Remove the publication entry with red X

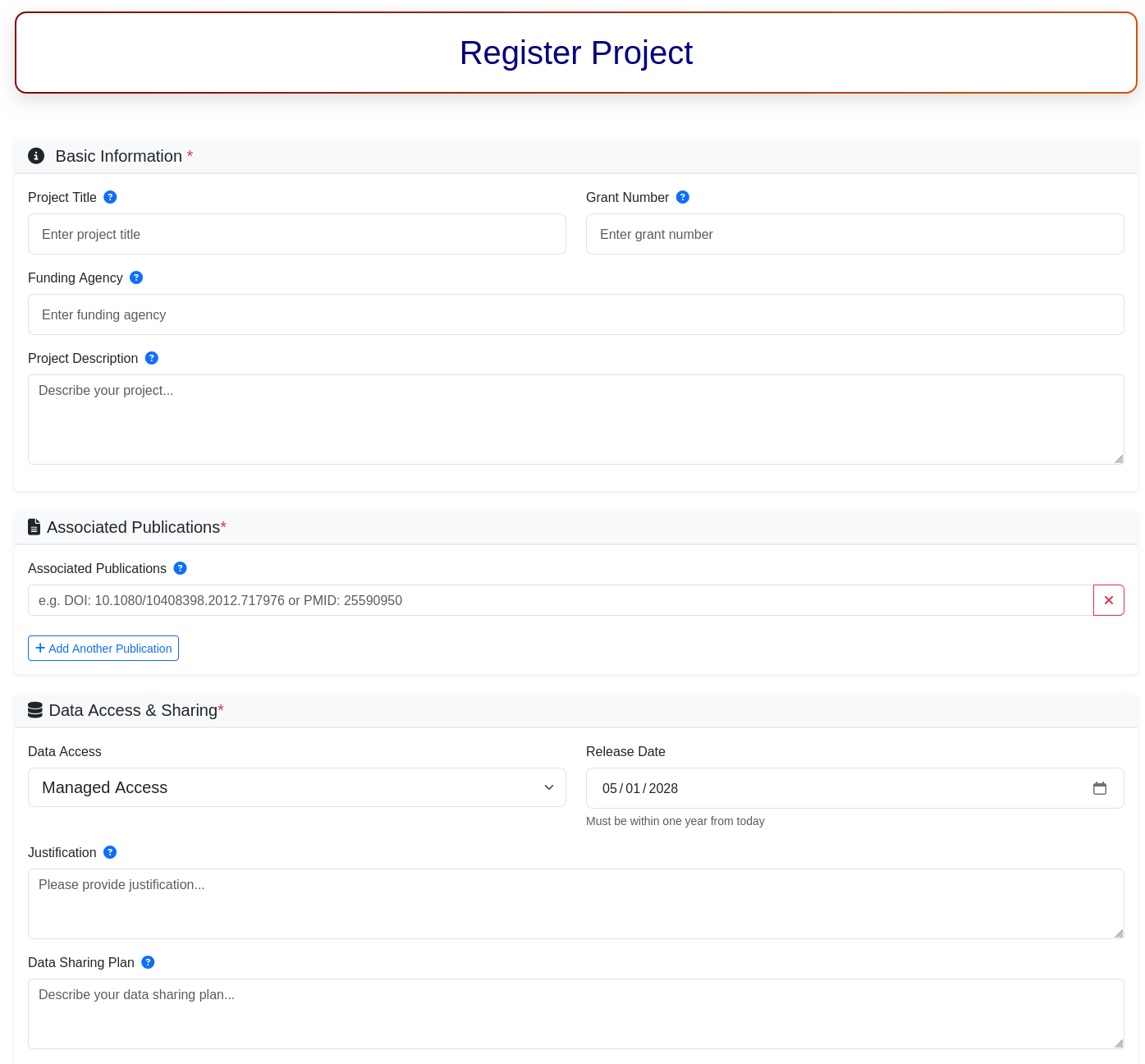pyautogui.click(x=1108, y=600)
